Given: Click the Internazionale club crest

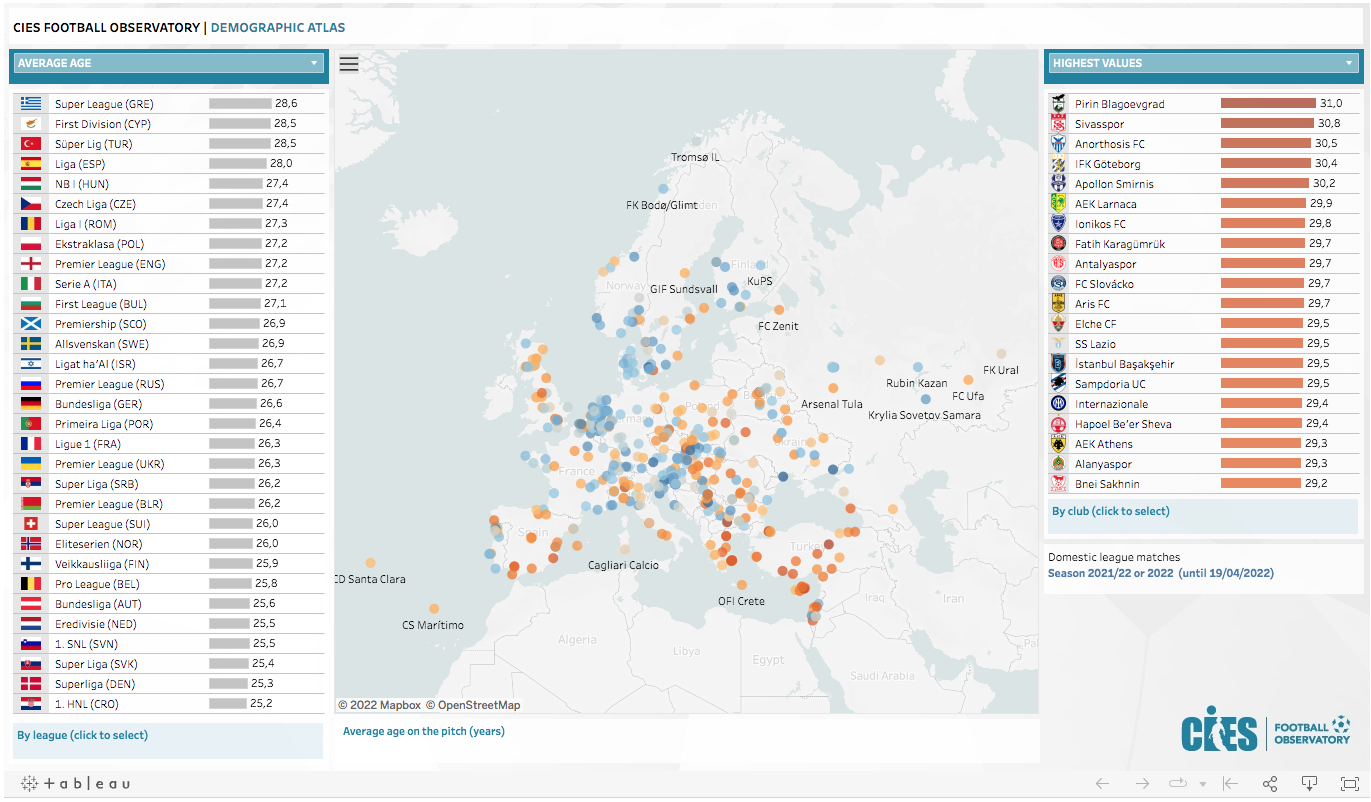Looking at the screenshot, I should click(1058, 404).
